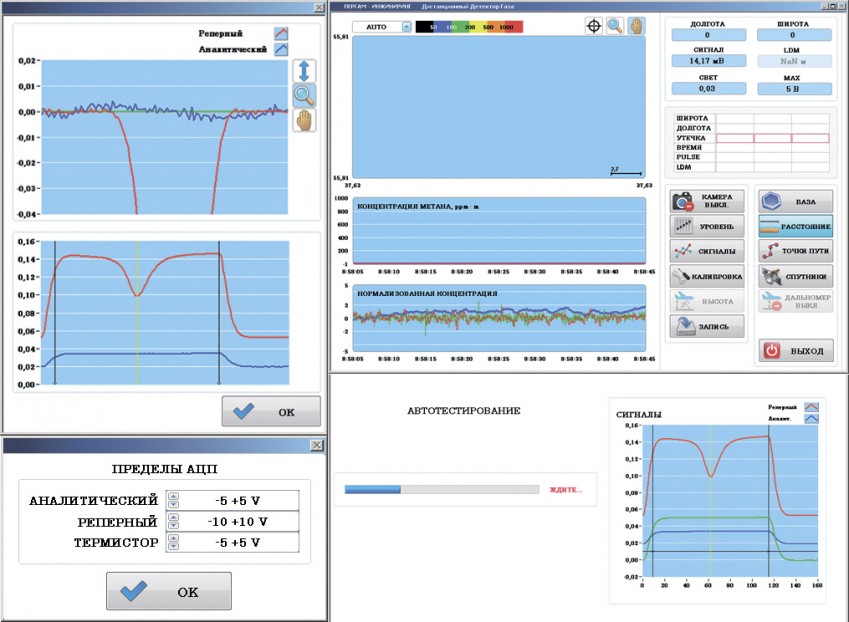Image resolution: width=849 pixels, height=622 pixels.
Task: Click the РЕПЕРНЫЙ range value field
Action: pos(239,521)
